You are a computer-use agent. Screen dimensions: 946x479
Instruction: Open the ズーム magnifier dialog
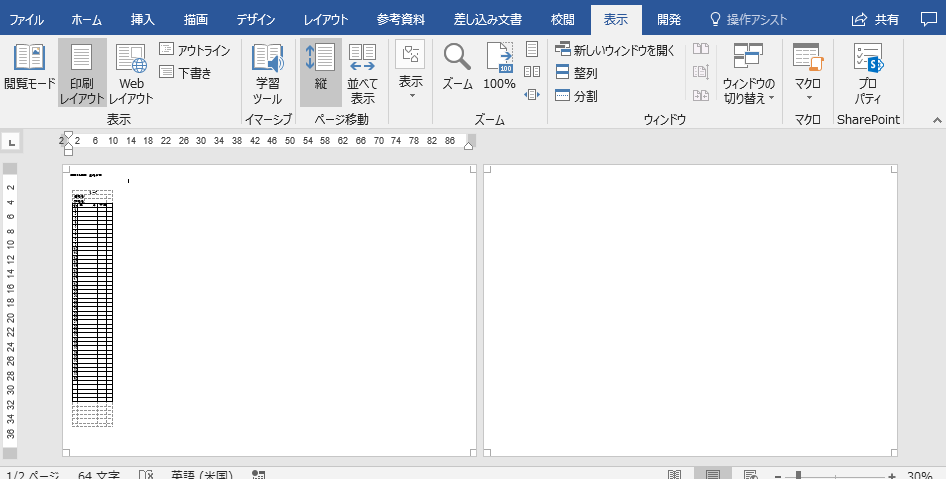[457, 68]
